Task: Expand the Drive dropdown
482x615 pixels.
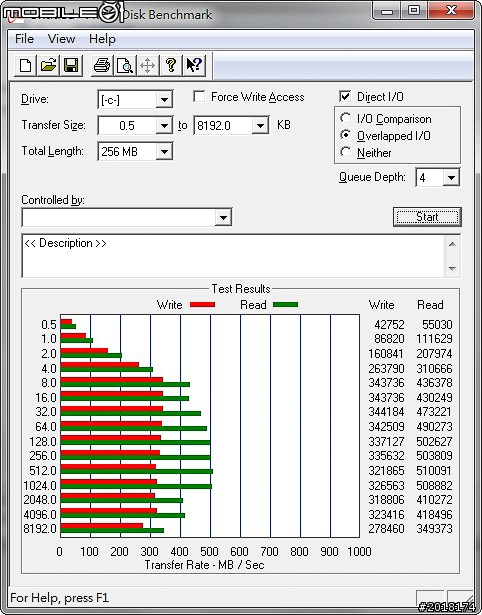Action: (x=164, y=100)
